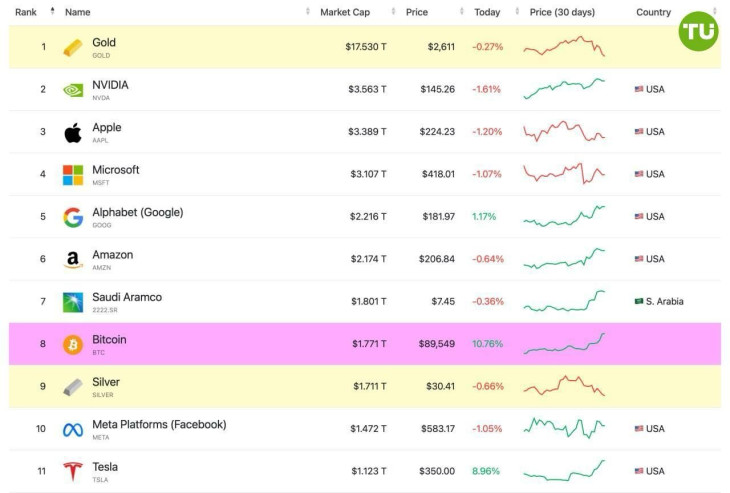Click the Meta Platforms logo icon
730x493 pixels.
coord(73,430)
